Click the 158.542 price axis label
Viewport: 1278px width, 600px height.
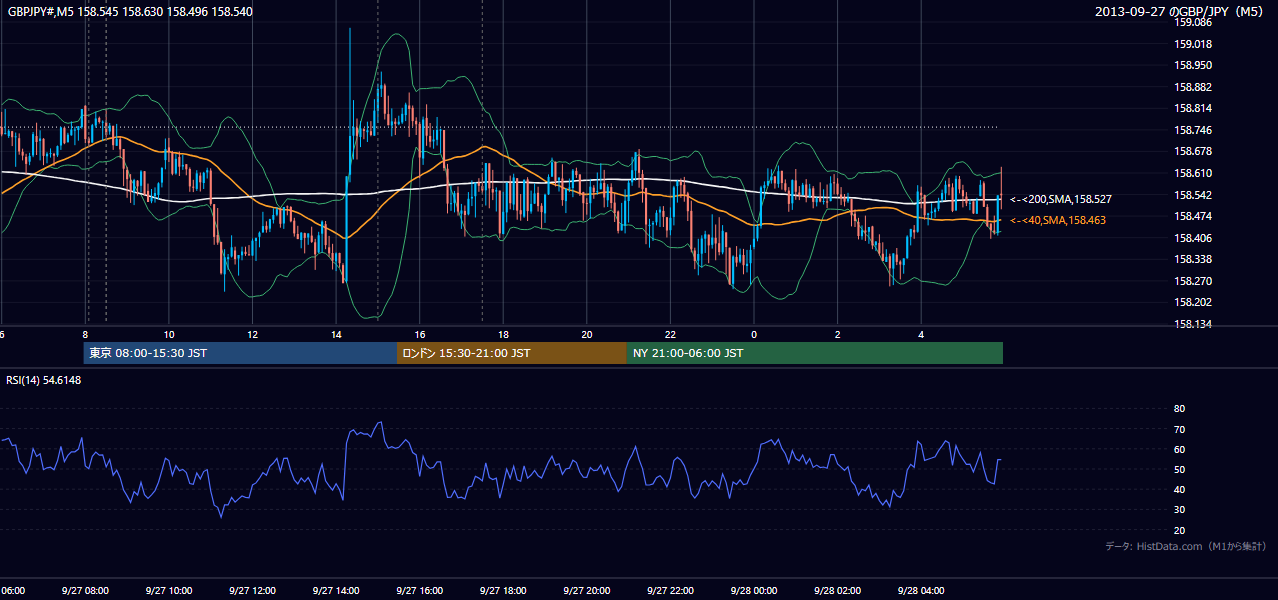pos(1192,195)
